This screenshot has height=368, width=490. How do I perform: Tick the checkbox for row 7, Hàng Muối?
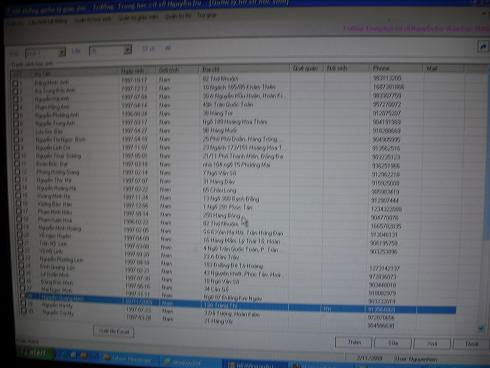tap(16, 132)
